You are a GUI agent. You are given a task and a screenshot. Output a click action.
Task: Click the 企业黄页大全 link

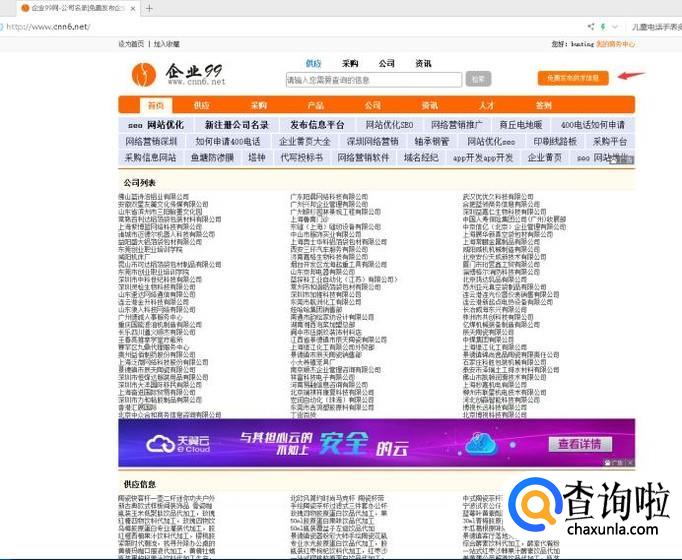pos(305,142)
